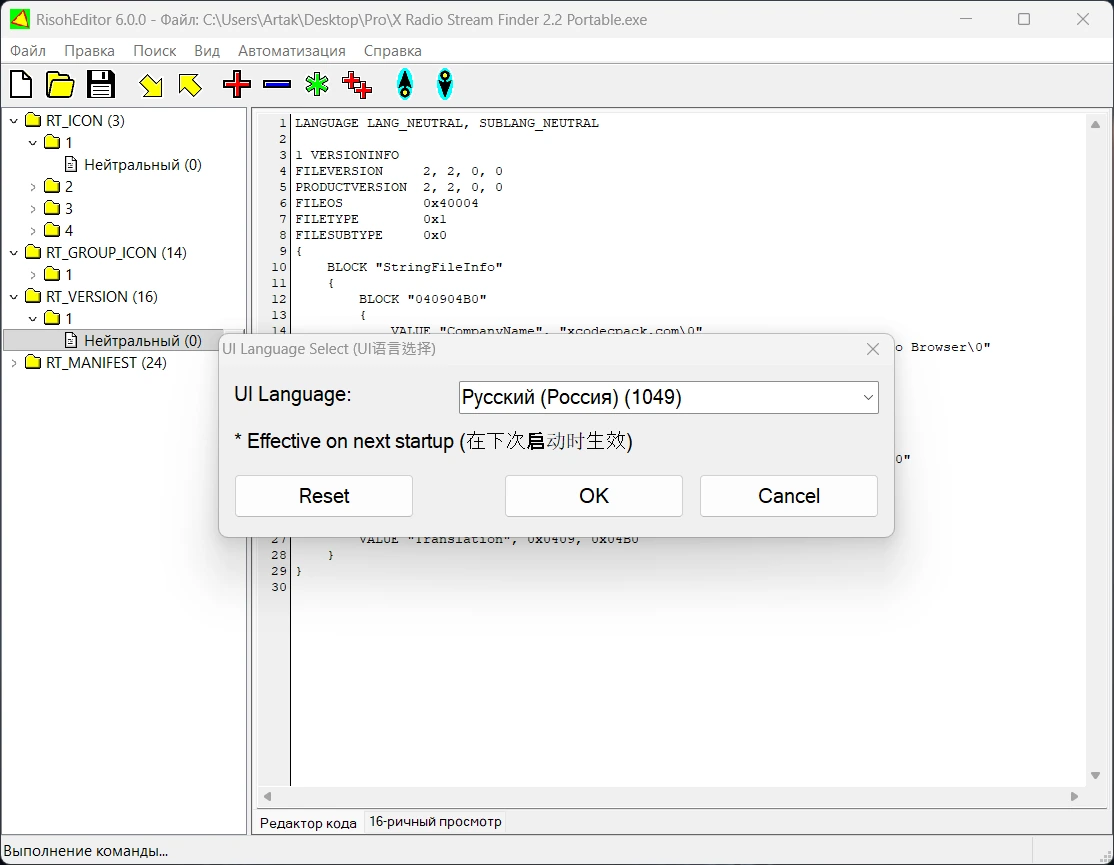Click the 1 VERSIONINFO line in code editor
The height and width of the screenshot is (865, 1114).
tap(347, 155)
